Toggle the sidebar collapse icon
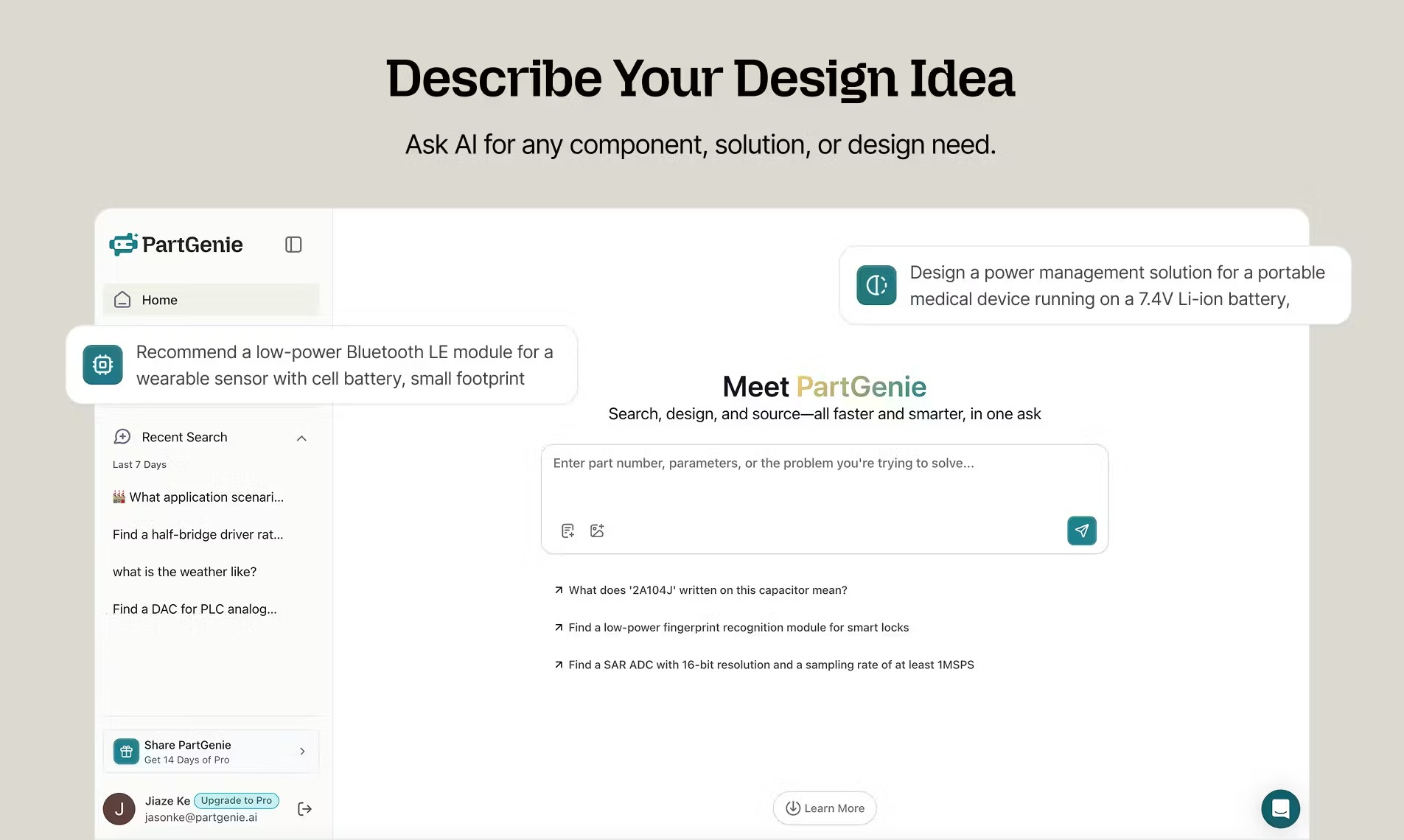 [293, 245]
